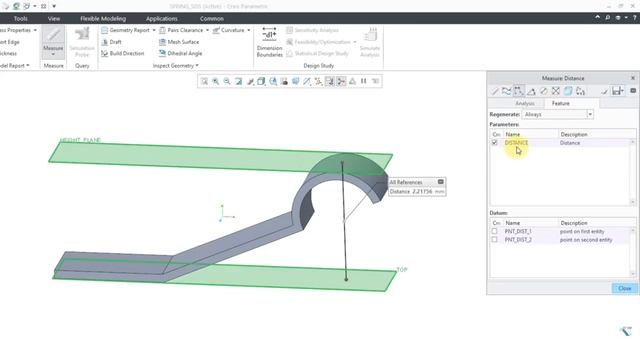Click the Close button in Measure panel
640x360 pixels.
coord(624,289)
